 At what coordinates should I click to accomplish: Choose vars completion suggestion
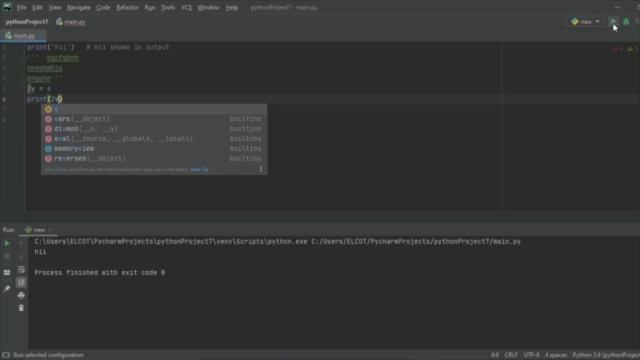coord(154,119)
